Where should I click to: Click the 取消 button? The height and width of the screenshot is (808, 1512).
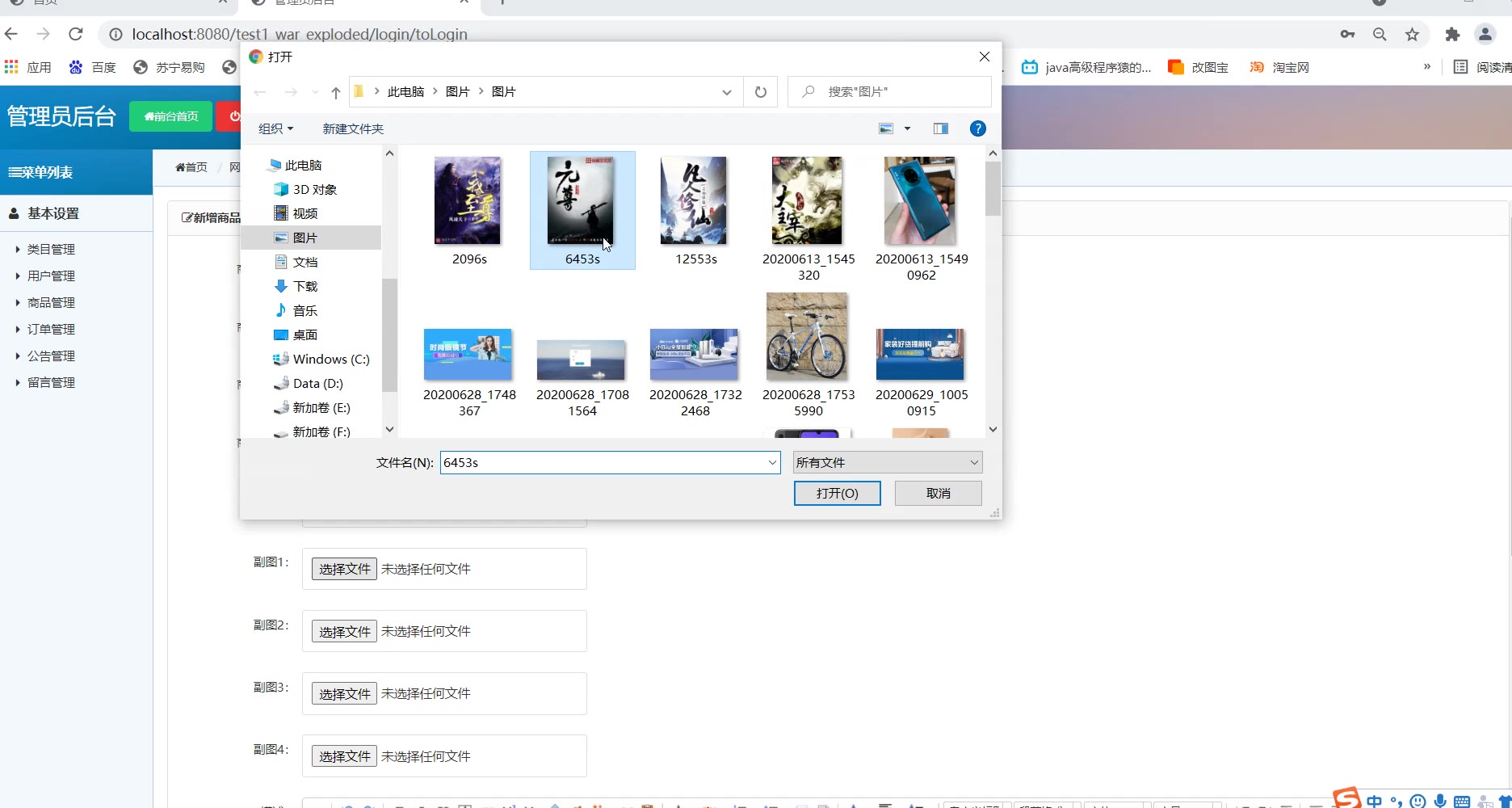(939, 494)
